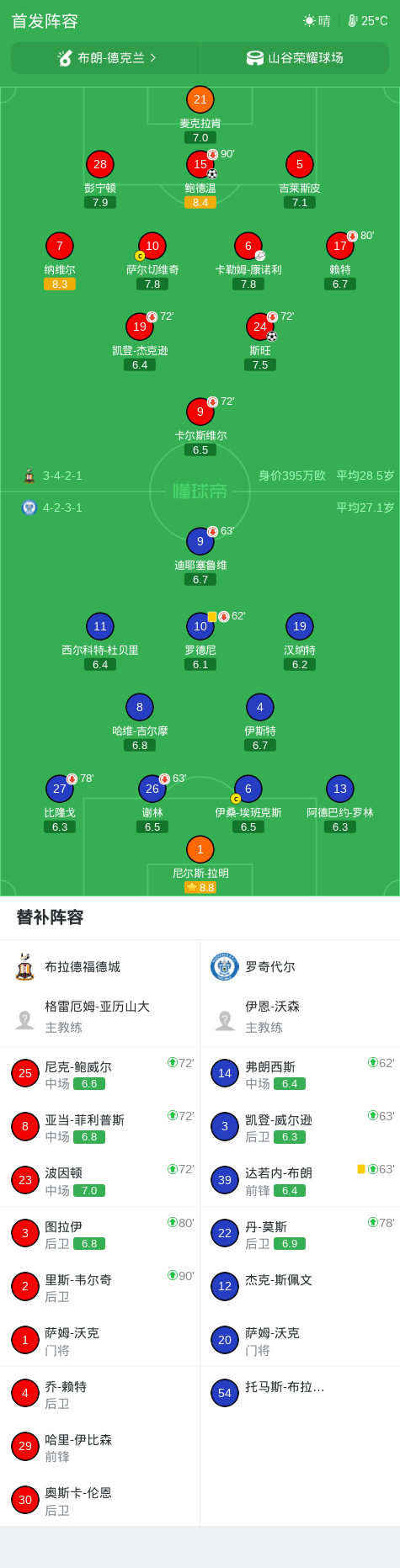Open the 罗奇代尔 club crest

click(224, 966)
